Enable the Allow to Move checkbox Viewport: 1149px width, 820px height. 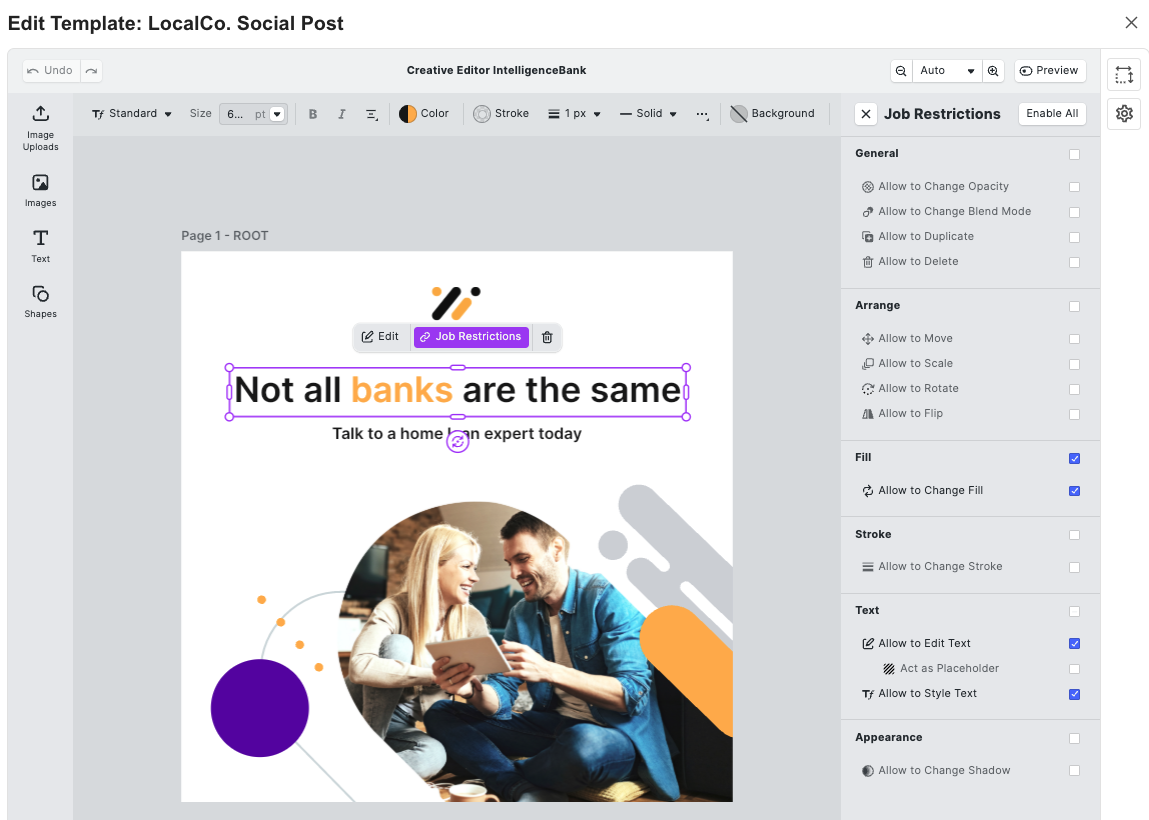pos(1074,339)
